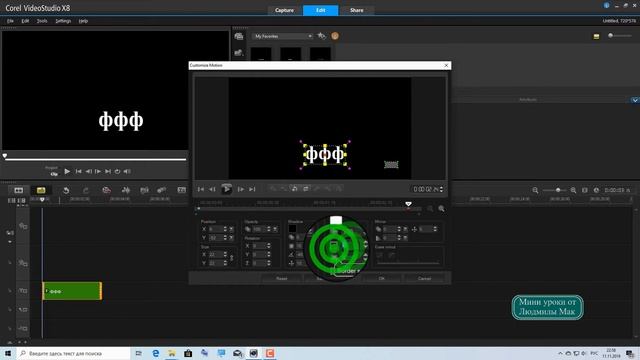Close the Customize Motion dialog
The image size is (640, 360).
coord(446,65)
